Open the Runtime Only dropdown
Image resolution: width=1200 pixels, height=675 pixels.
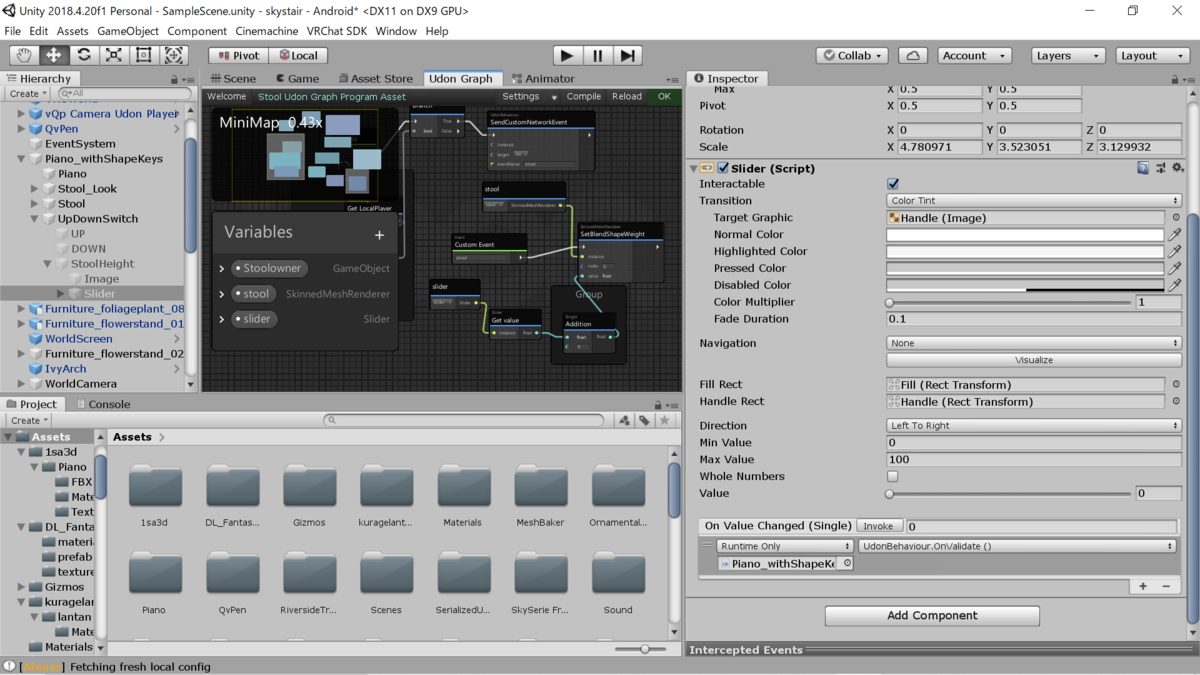point(785,546)
